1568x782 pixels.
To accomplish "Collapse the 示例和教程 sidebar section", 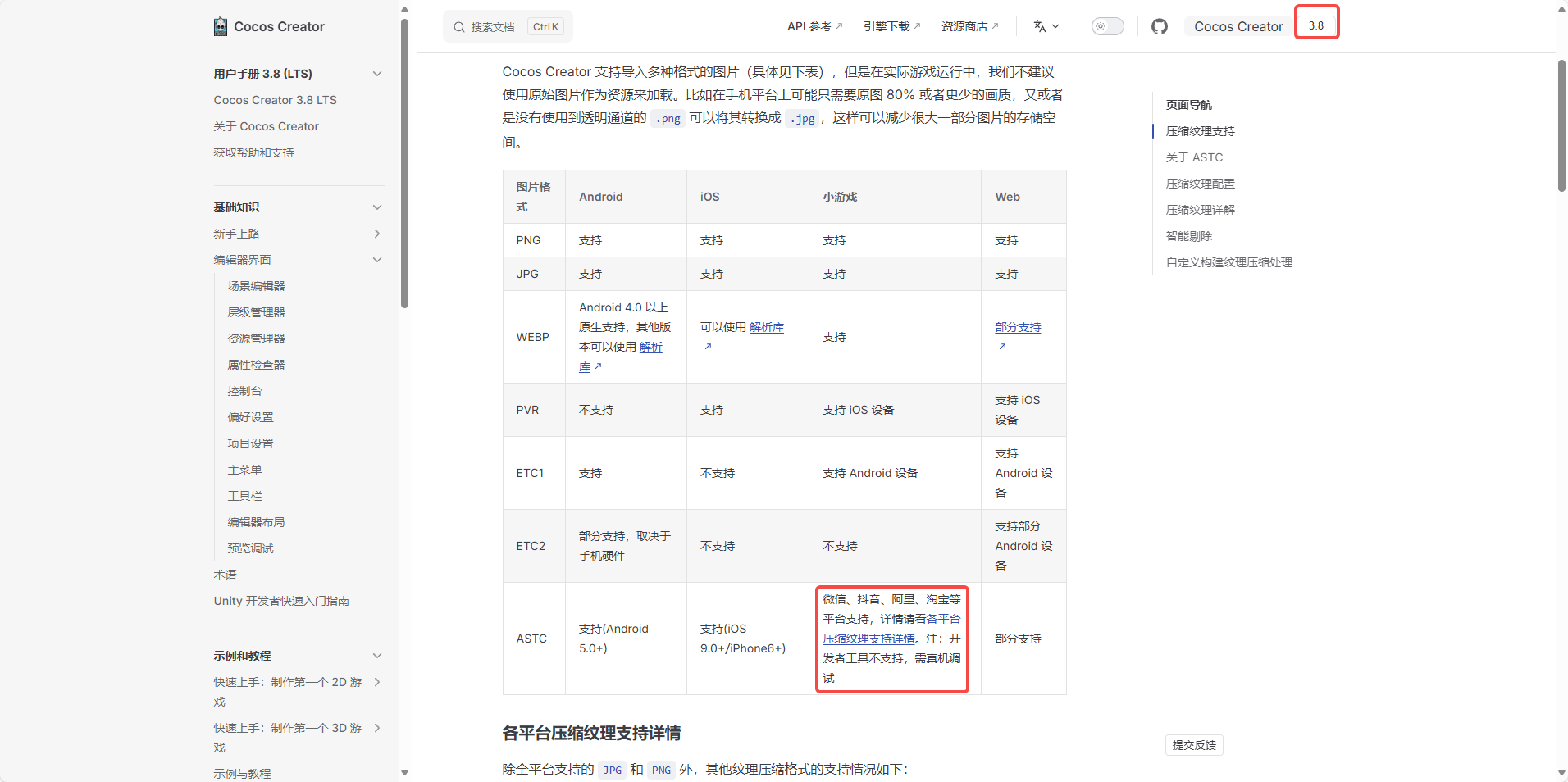I will (377, 656).
